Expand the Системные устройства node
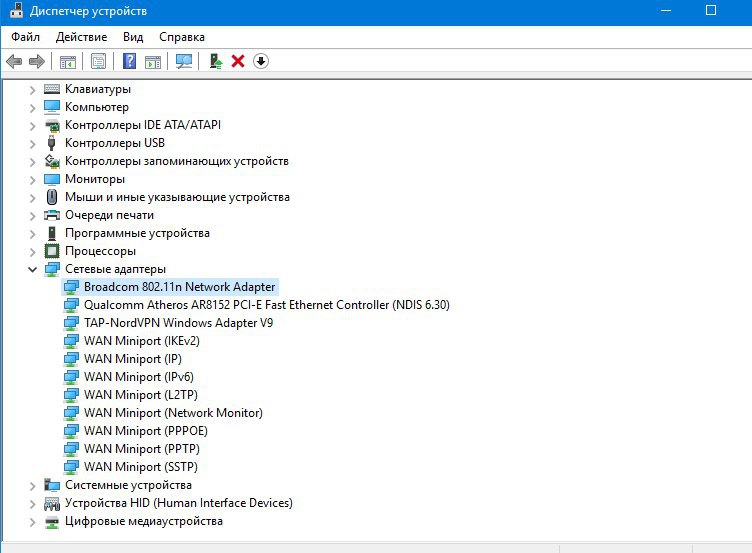The width and height of the screenshot is (752, 553). [x=32, y=485]
